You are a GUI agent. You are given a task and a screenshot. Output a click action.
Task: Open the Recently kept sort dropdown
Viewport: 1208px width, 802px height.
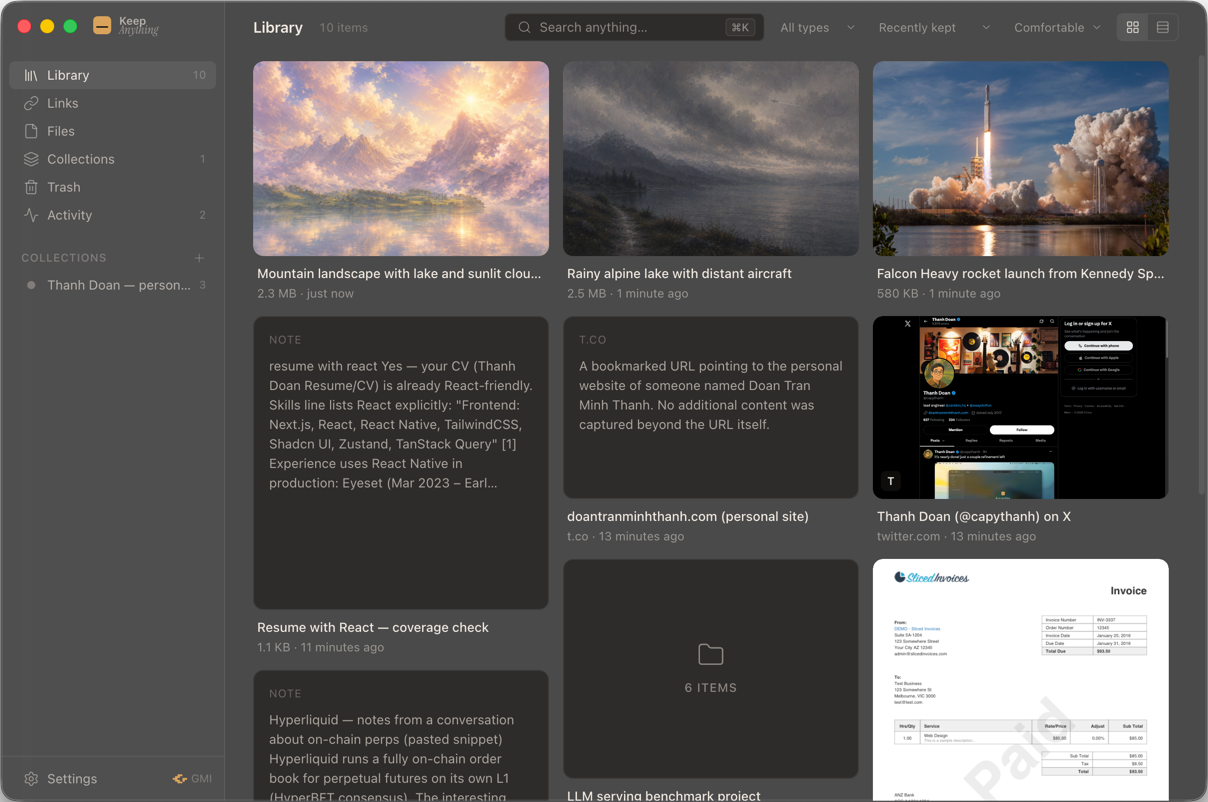(x=934, y=28)
